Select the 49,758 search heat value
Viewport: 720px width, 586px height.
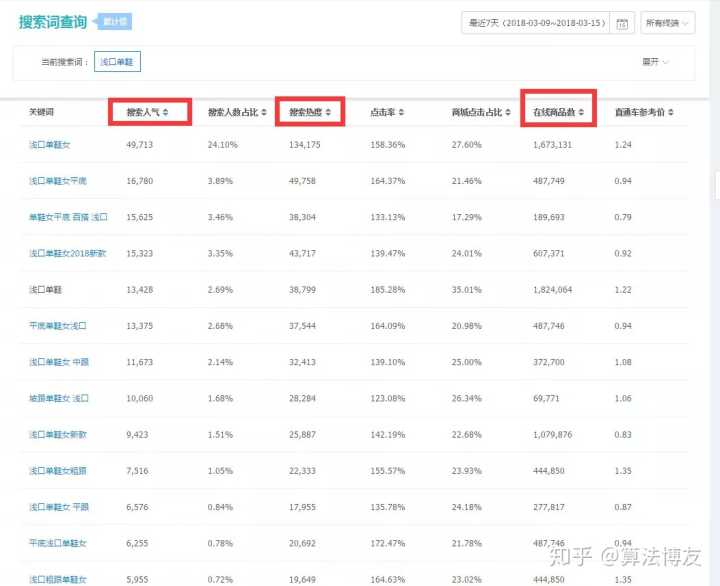point(302,181)
